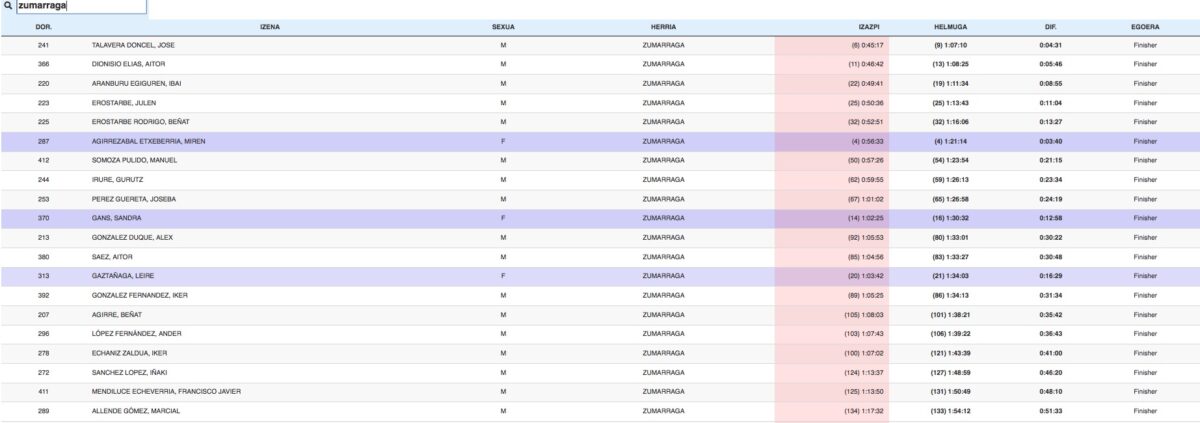This screenshot has height=423, width=1200.
Task: Sort table by IZENA column header
Action: pyautogui.click(x=269, y=26)
